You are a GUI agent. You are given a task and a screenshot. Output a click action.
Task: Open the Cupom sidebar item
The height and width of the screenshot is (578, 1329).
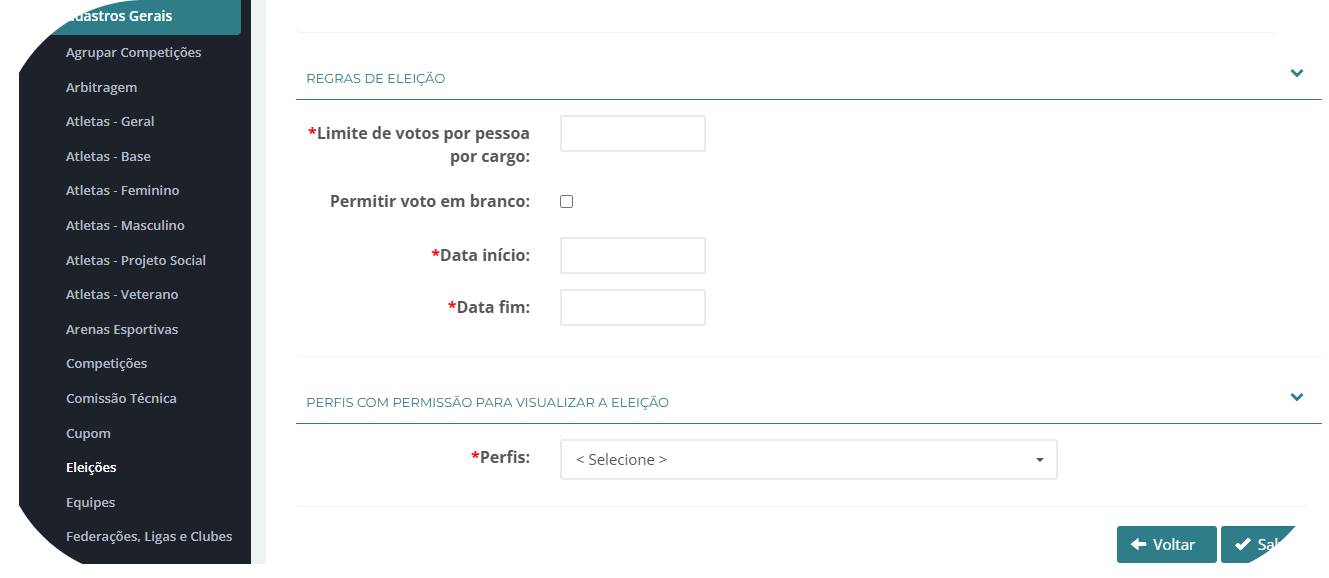(x=88, y=434)
